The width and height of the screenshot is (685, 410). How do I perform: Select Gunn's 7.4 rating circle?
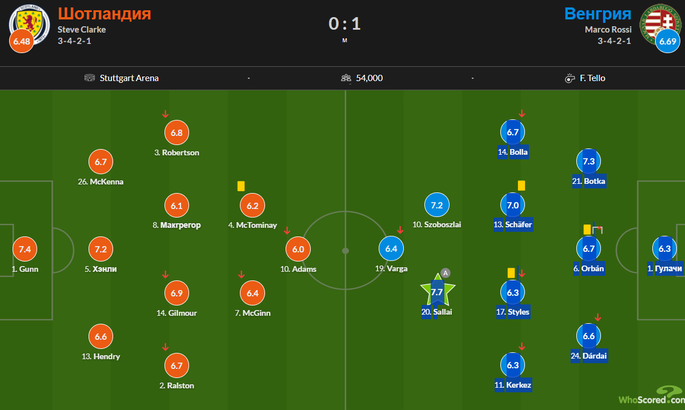[x=25, y=249]
